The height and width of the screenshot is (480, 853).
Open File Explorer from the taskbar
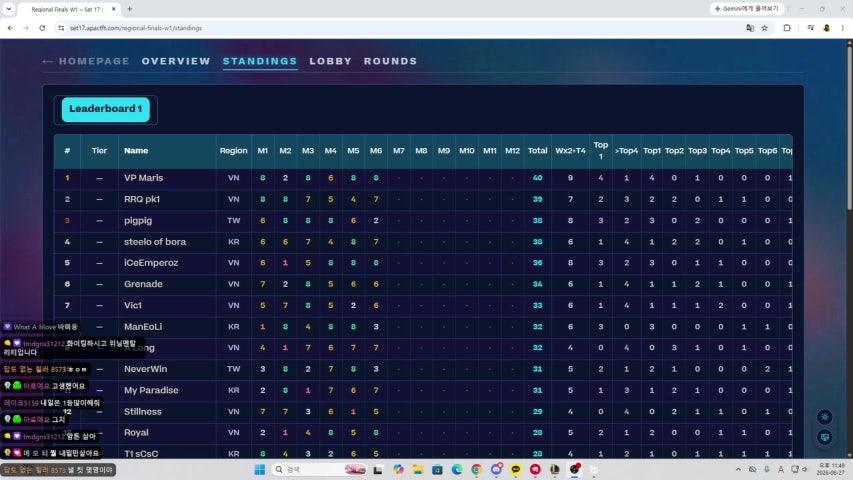pyautogui.click(x=418, y=469)
